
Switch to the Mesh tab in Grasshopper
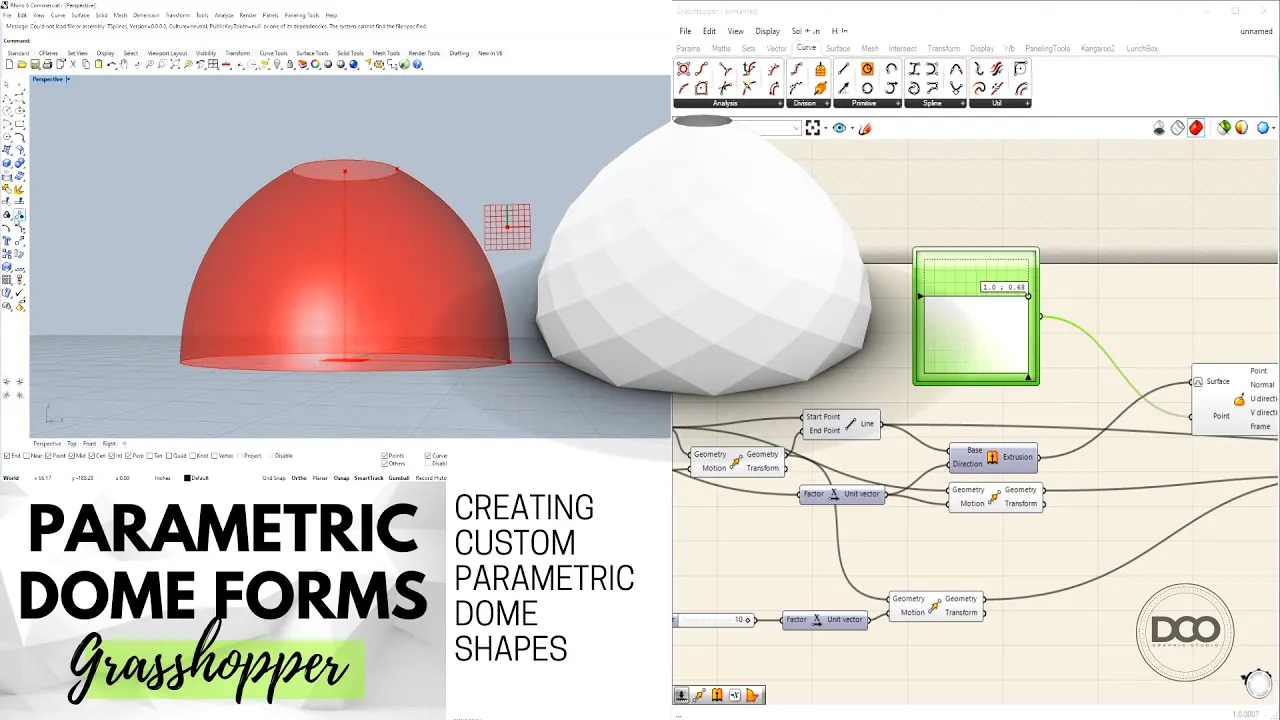[870, 48]
